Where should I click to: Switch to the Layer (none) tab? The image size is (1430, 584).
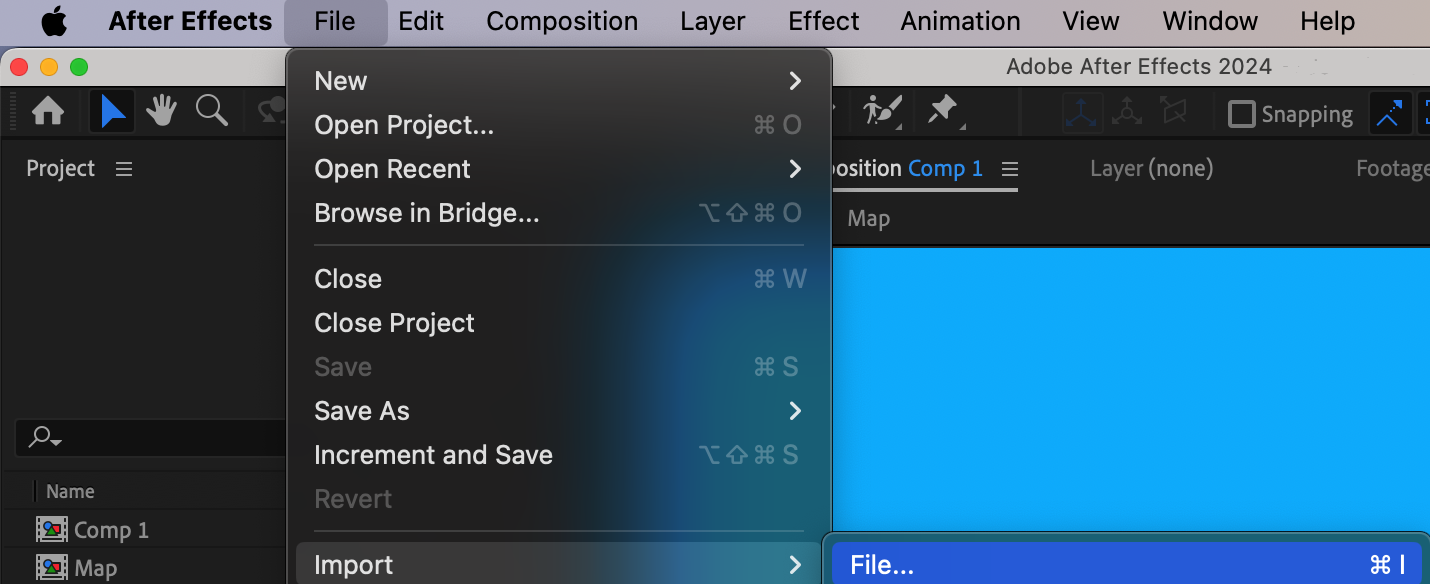pos(1151,169)
